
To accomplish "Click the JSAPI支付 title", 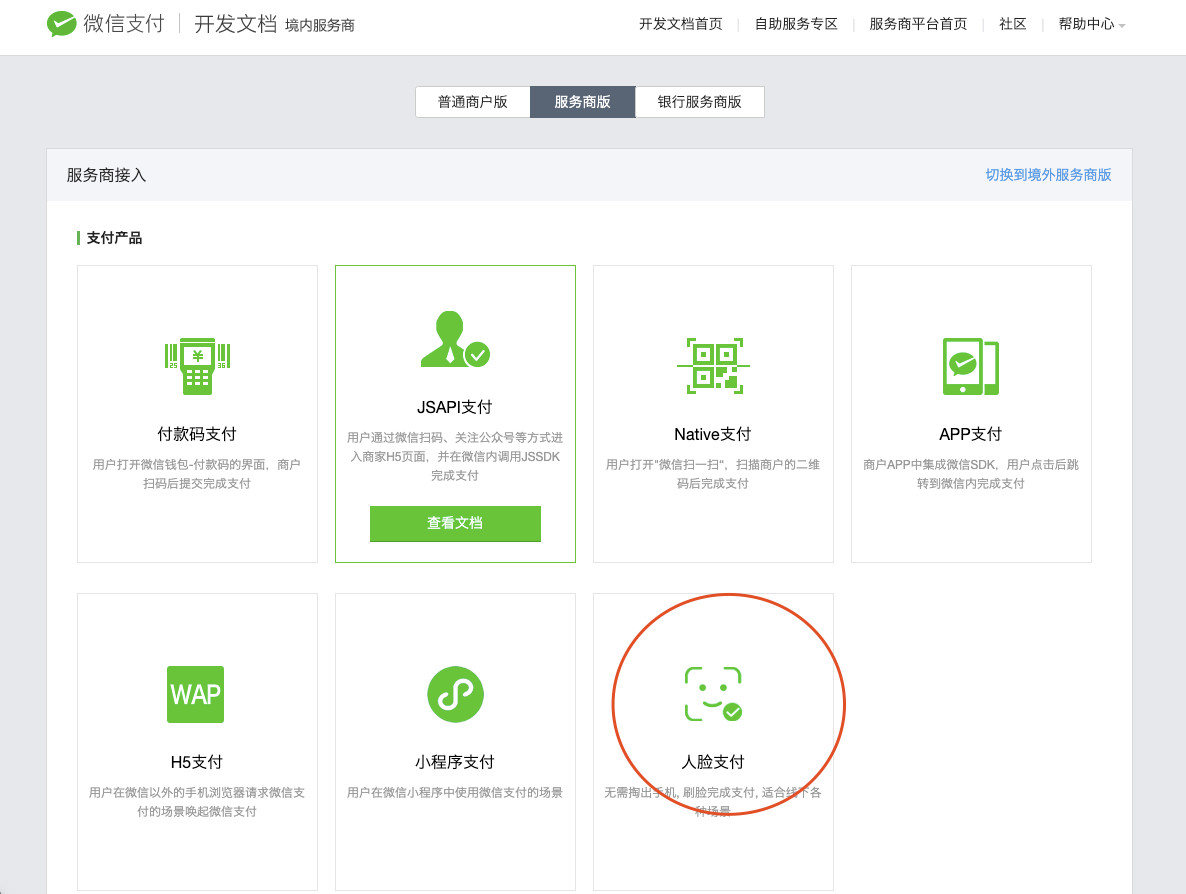I will click(455, 407).
